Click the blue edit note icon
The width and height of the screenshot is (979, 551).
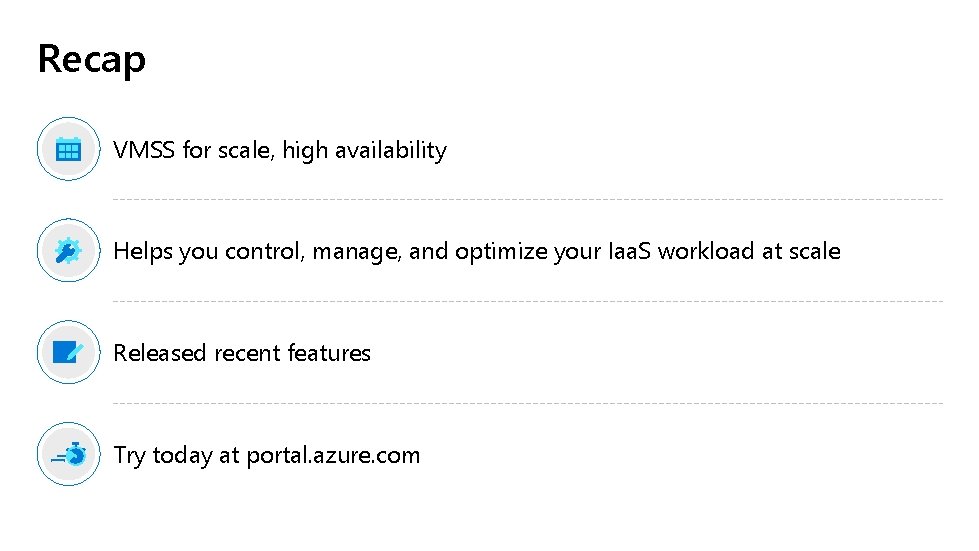tap(68, 353)
